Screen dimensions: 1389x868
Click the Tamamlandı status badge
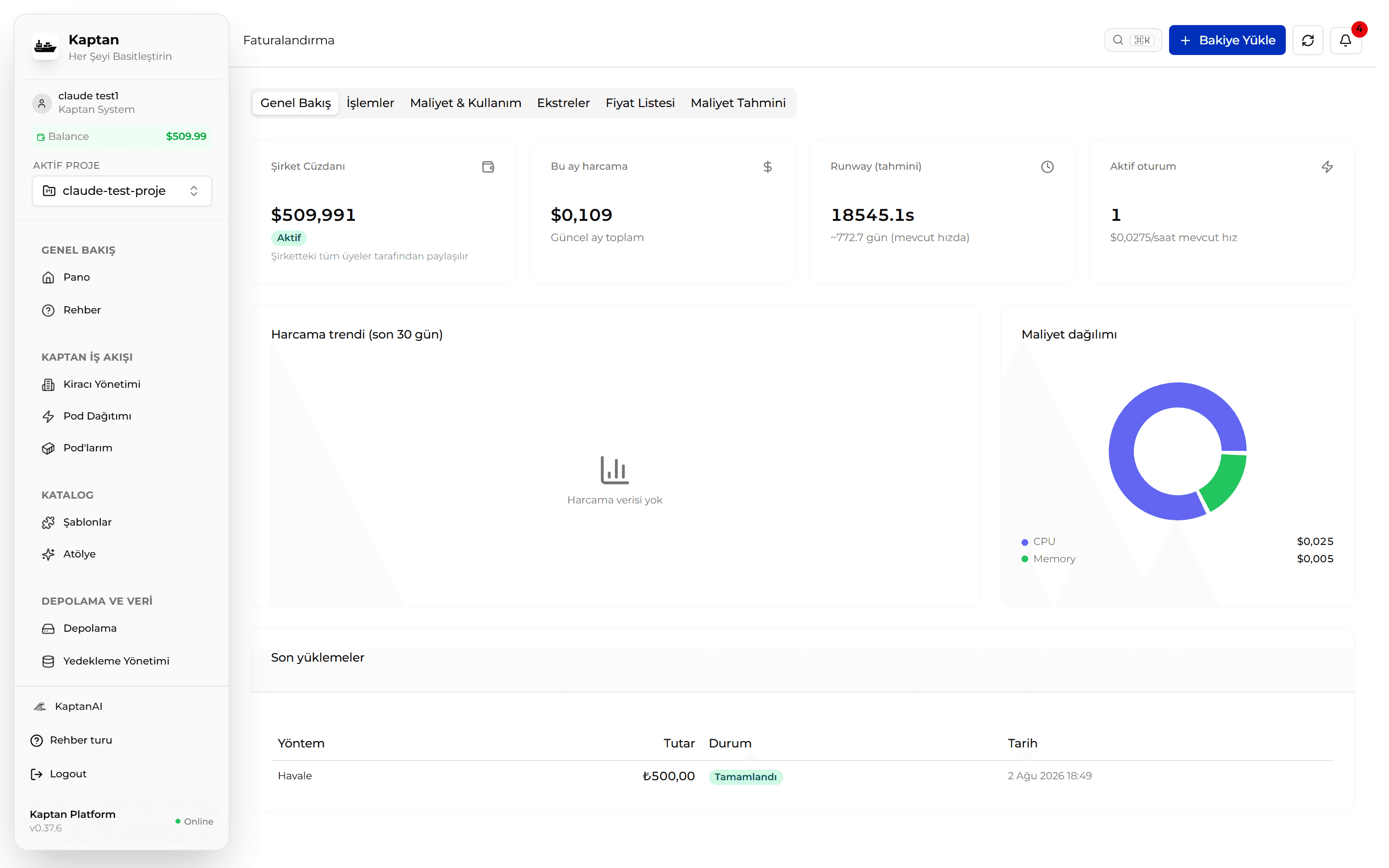point(746,777)
